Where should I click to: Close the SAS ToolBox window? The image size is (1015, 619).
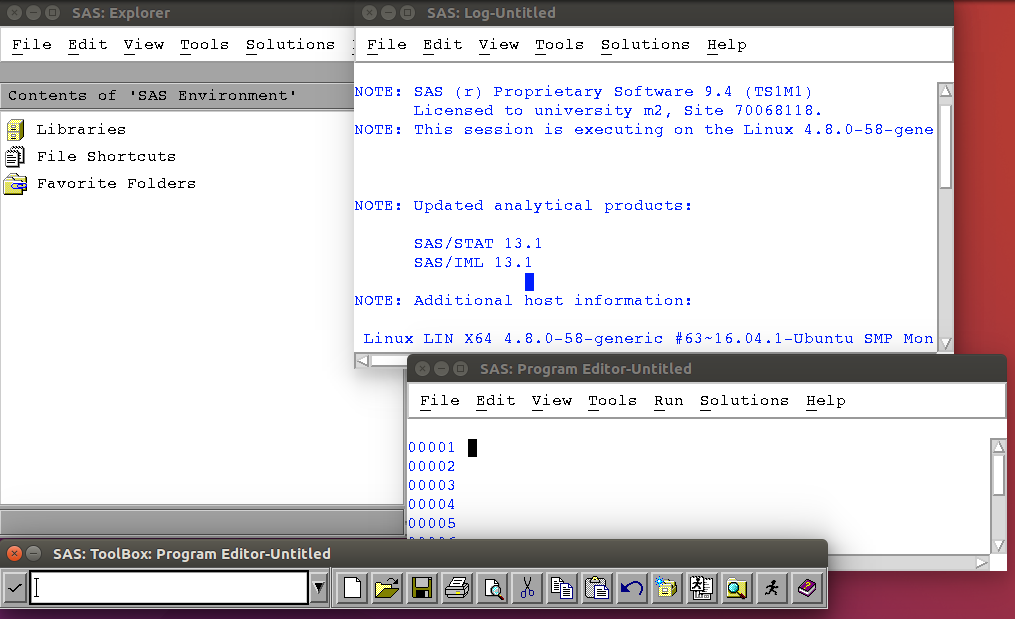(x=14, y=554)
